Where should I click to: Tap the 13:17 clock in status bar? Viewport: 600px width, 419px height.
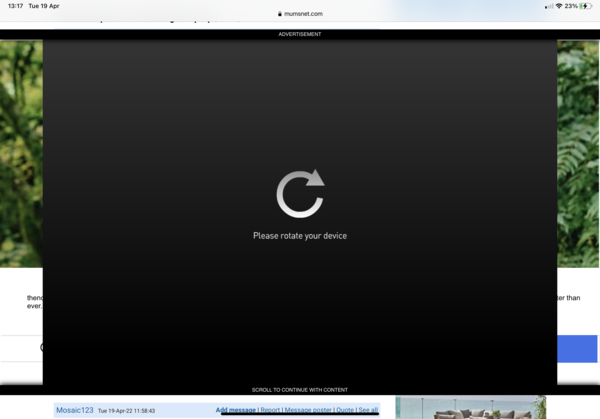(15, 6)
